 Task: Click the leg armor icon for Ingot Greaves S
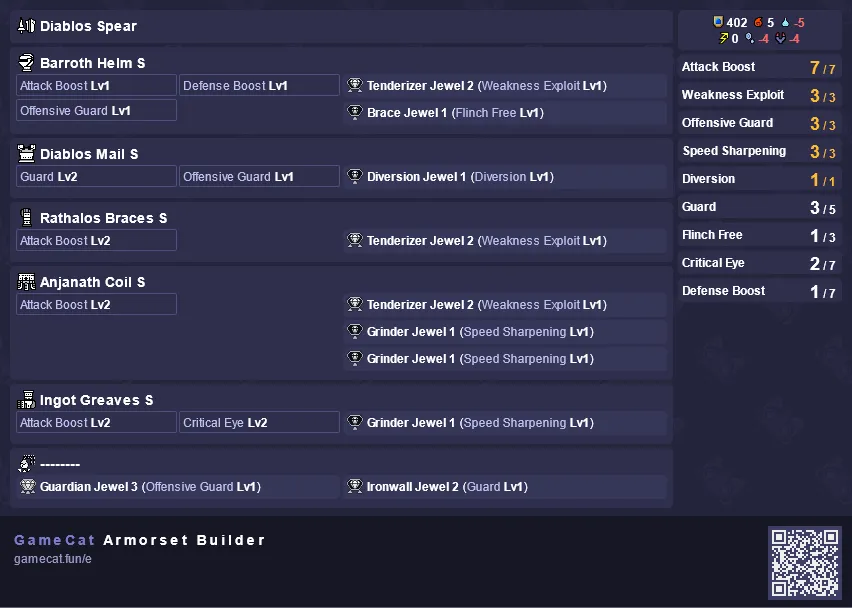pos(26,400)
